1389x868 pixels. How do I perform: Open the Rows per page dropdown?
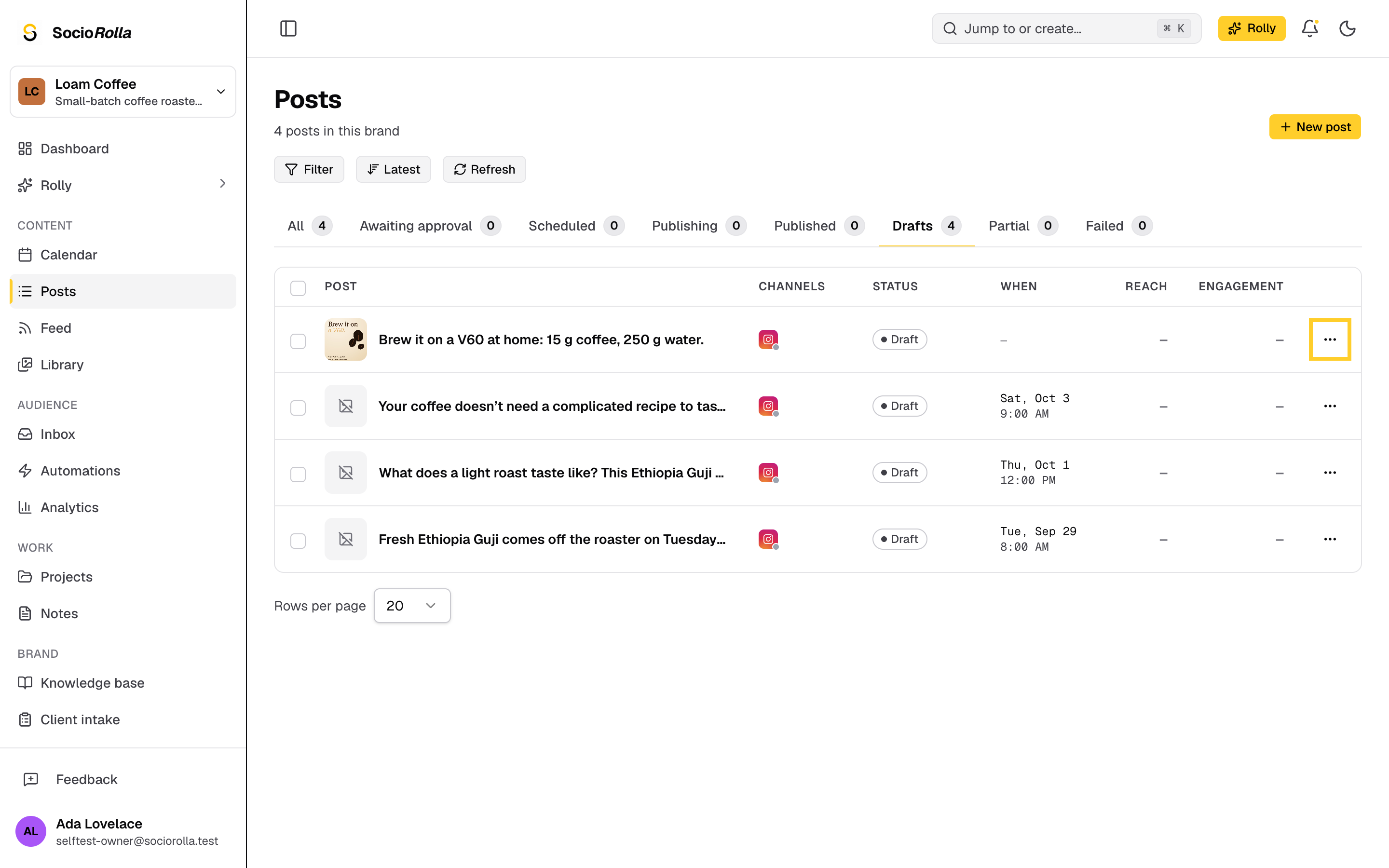tap(411, 606)
